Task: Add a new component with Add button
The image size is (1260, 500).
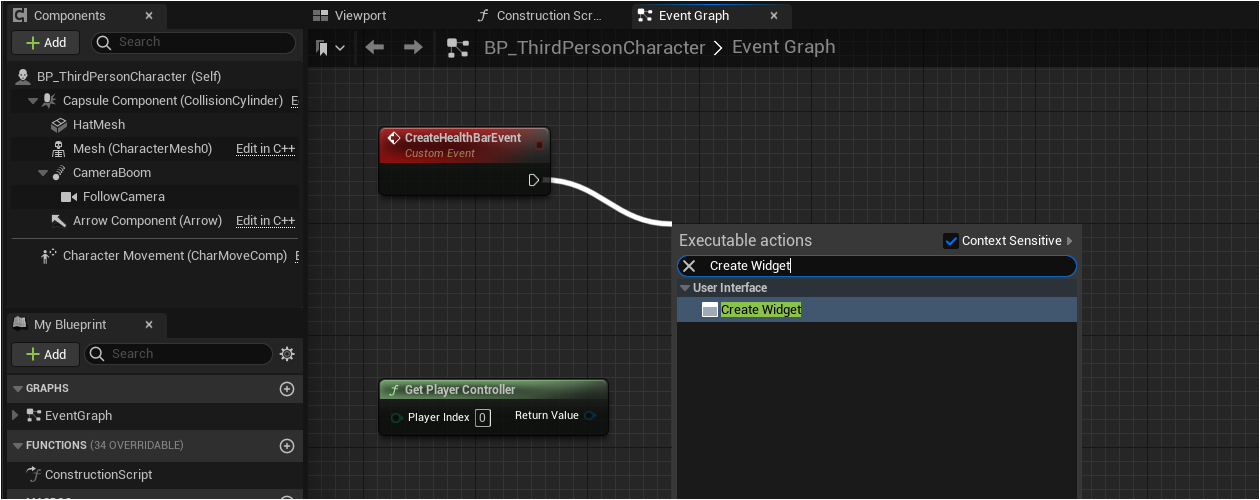Action: (x=46, y=42)
